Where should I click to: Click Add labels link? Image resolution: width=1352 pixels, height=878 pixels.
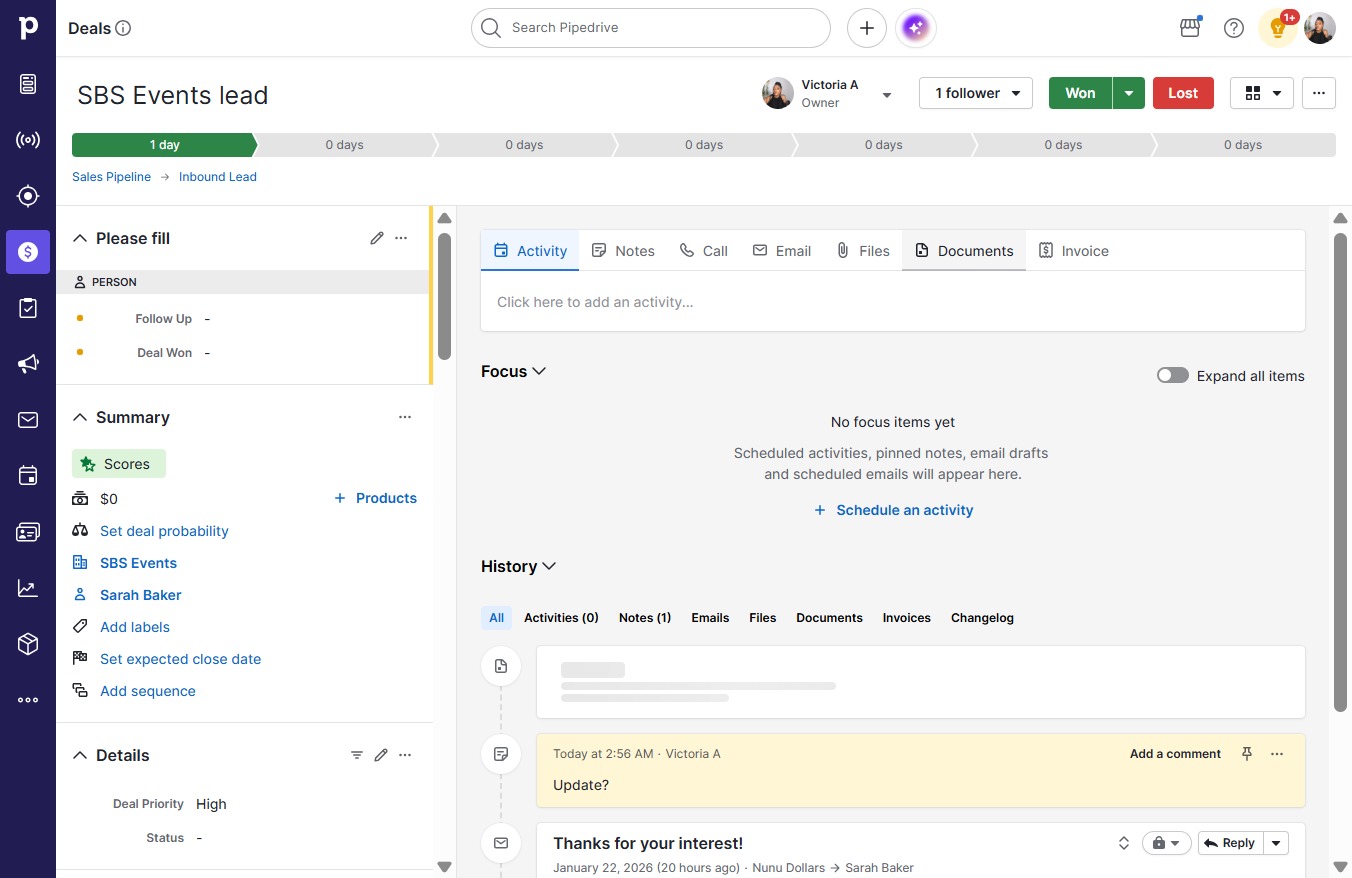pyautogui.click(x=135, y=627)
